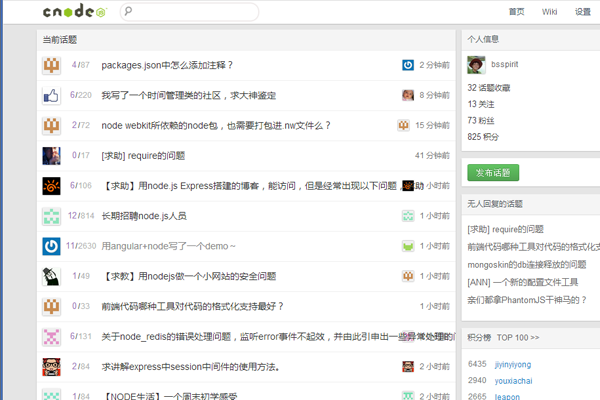
Task: Open sidebar topic [ANN] 一个新的配置文件工具
Action: (522, 282)
